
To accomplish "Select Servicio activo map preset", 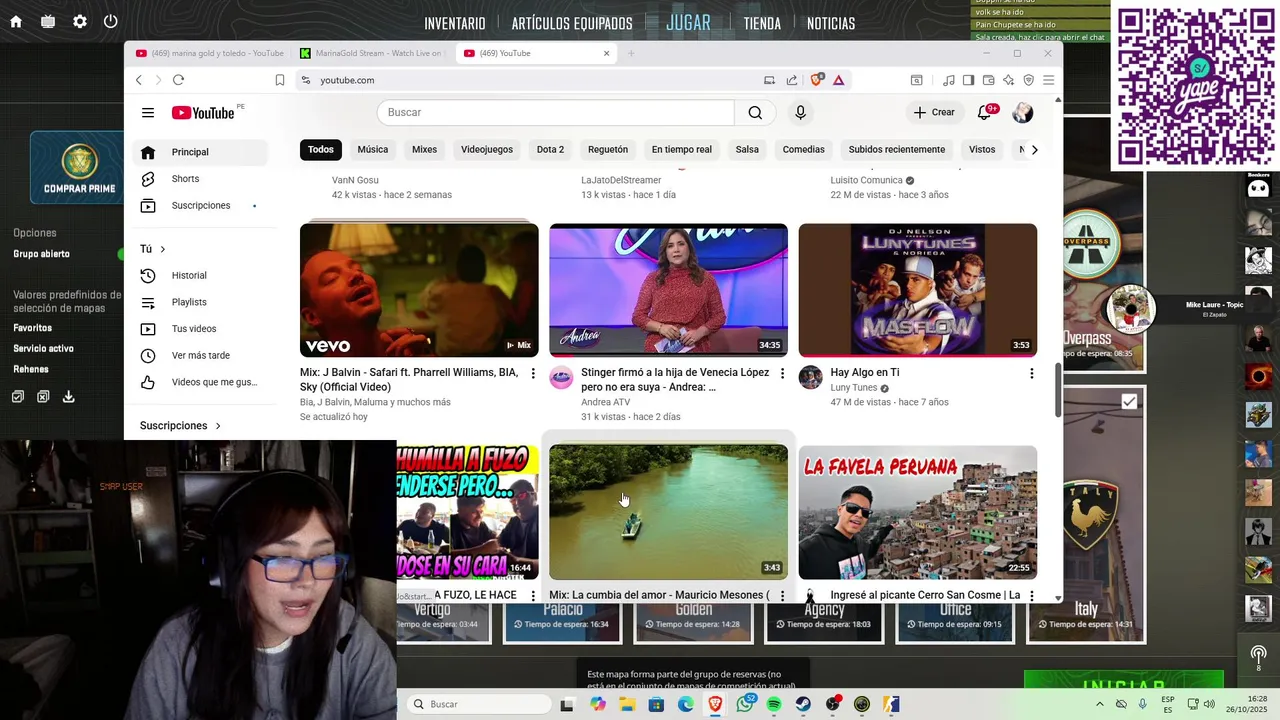I will point(43,349).
